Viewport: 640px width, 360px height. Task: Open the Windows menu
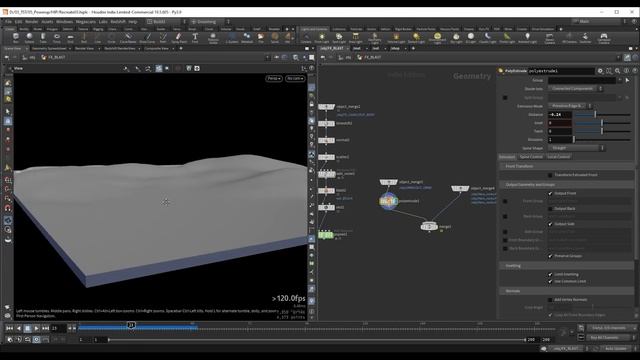click(x=64, y=22)
